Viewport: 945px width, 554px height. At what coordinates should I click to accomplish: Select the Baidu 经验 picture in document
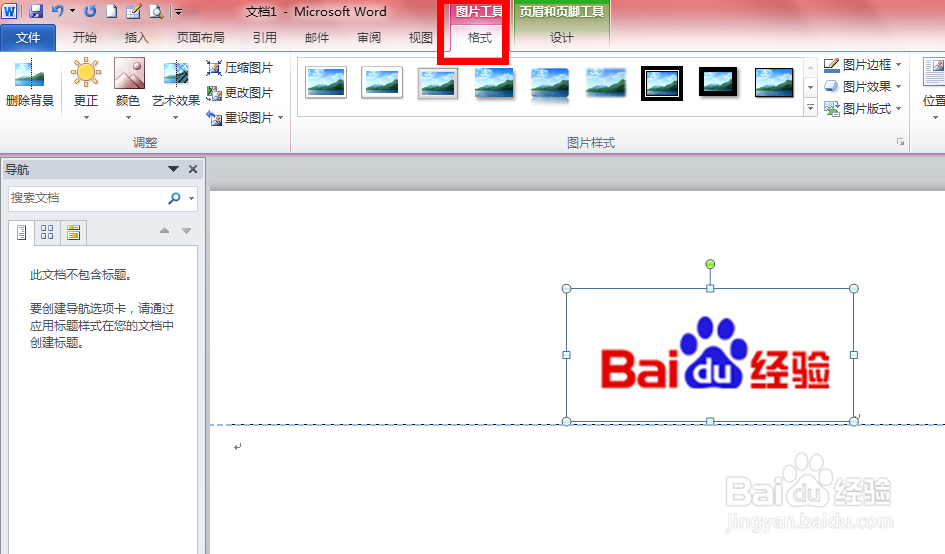tap(710, 355)
